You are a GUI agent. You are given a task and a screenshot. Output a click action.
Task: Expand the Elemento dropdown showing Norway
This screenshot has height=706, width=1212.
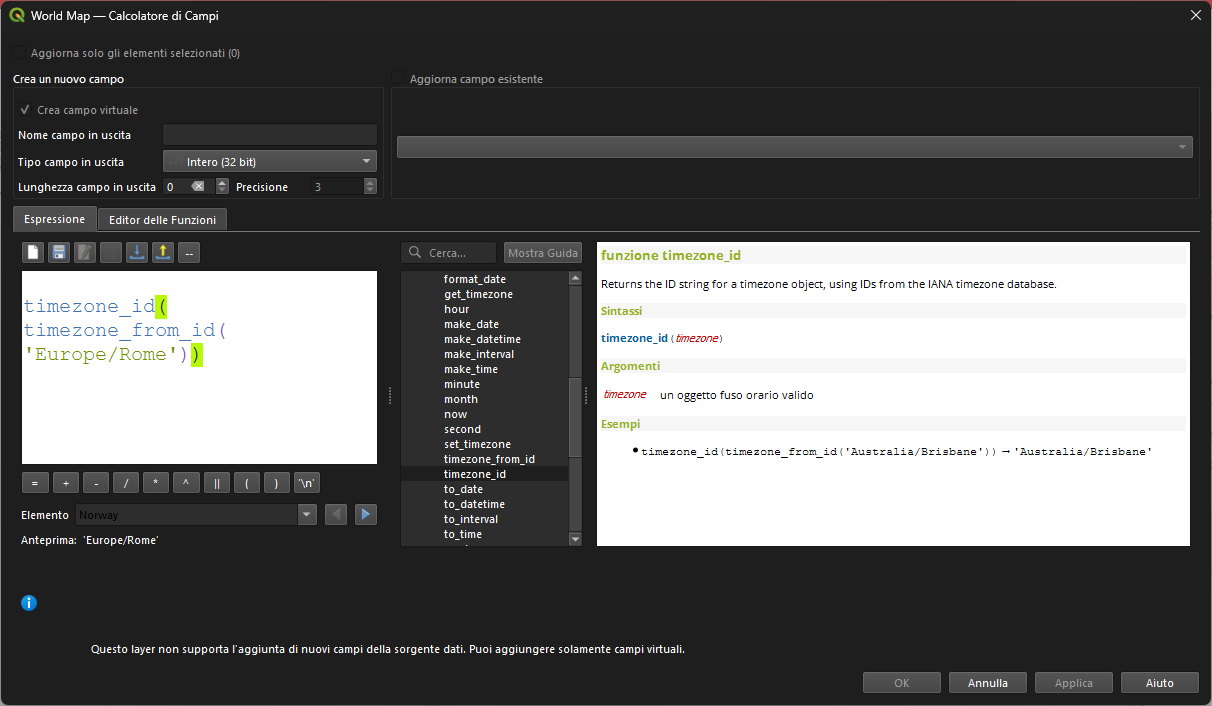tap(307, 514)
